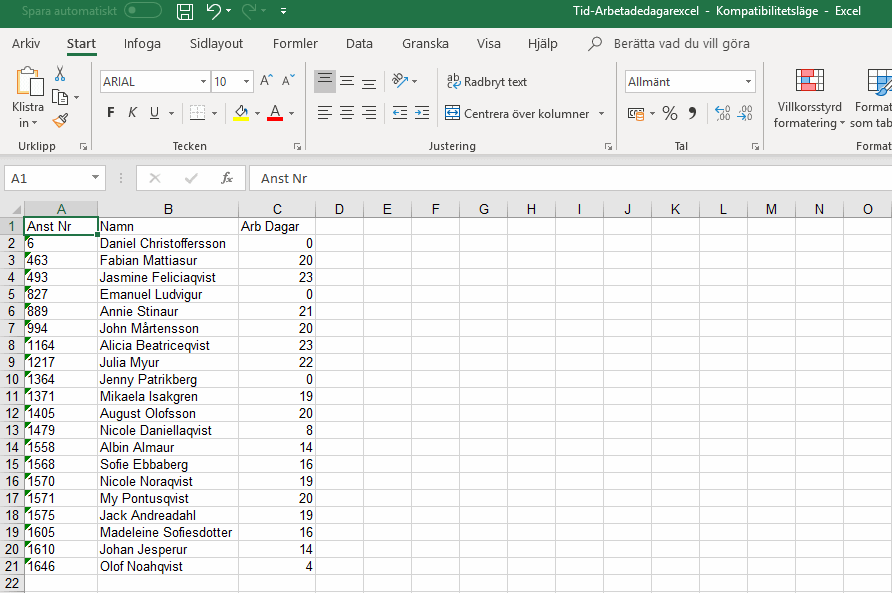
Task: Click Centrera över kolumner button
Action: point(518,113)
